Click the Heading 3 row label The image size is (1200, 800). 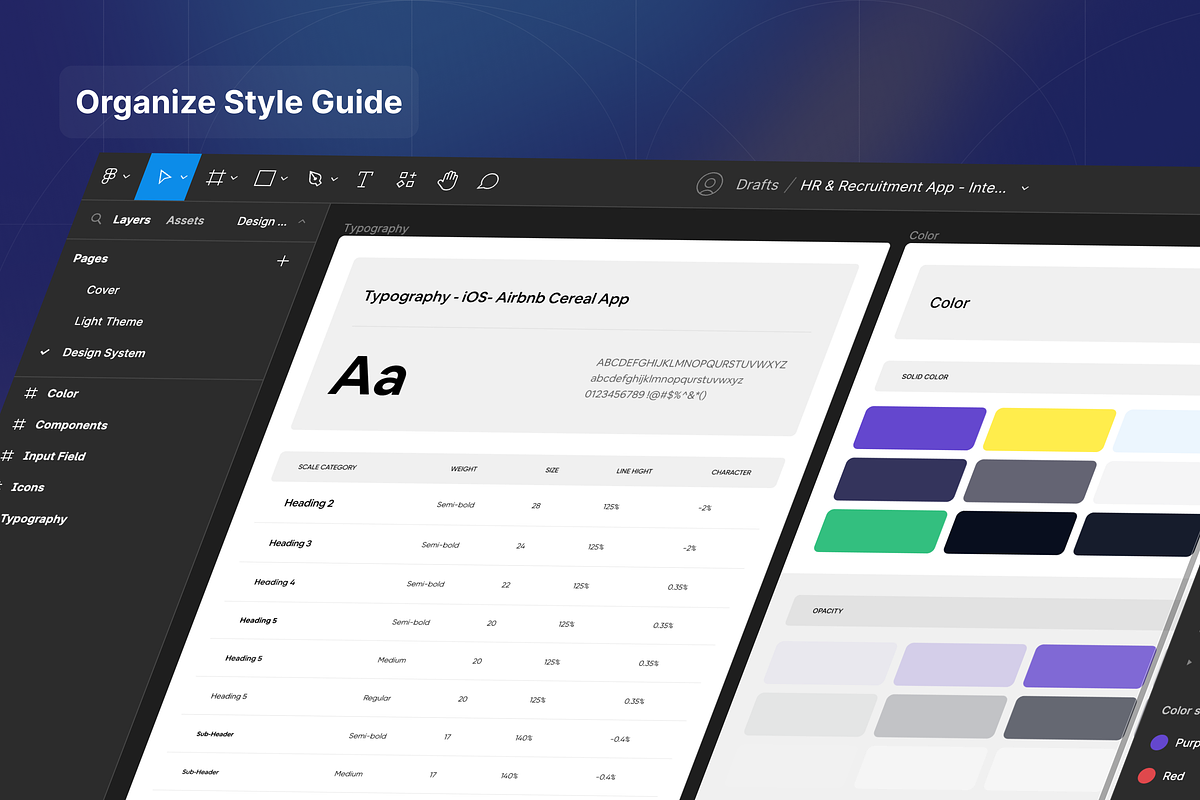pyautogui.click(x=290, y=543)
